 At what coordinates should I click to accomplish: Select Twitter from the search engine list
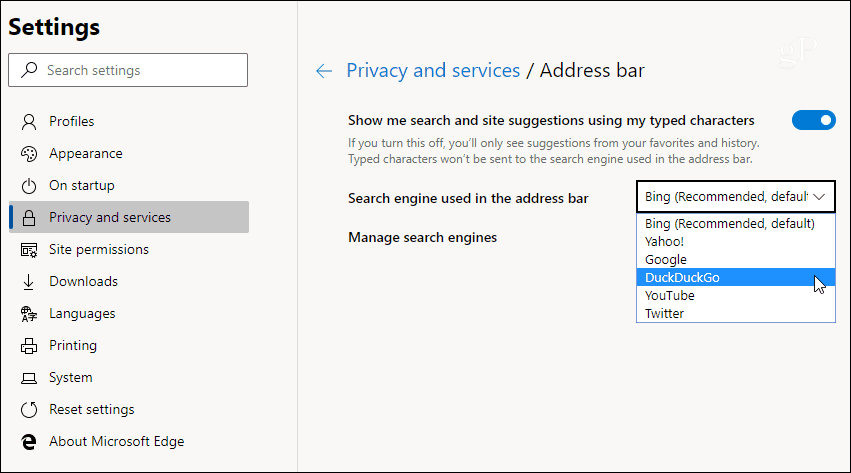point(735,313)
